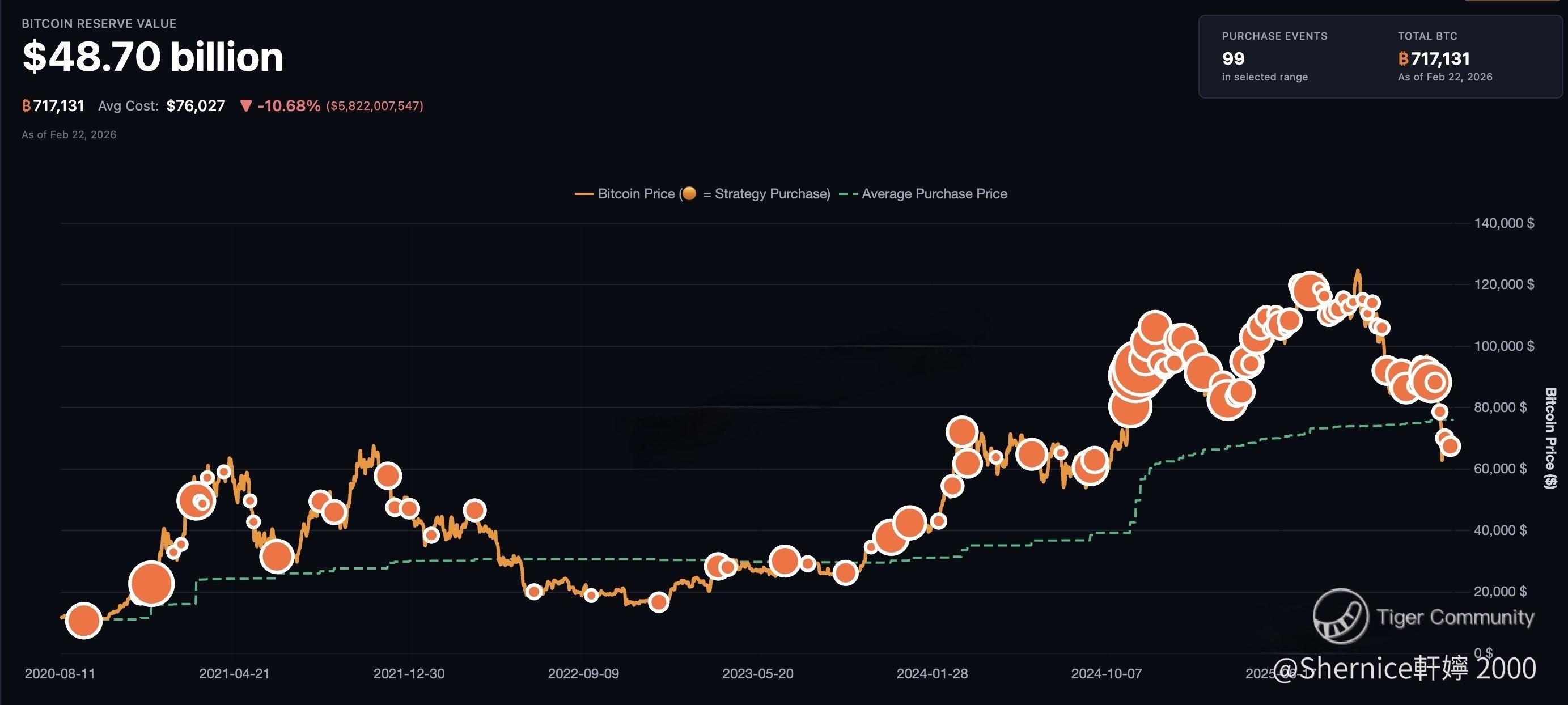The image size is (1568, 705).
Task: Click the Strategy Purchase orange dot in legend
Action: (689, 193)
